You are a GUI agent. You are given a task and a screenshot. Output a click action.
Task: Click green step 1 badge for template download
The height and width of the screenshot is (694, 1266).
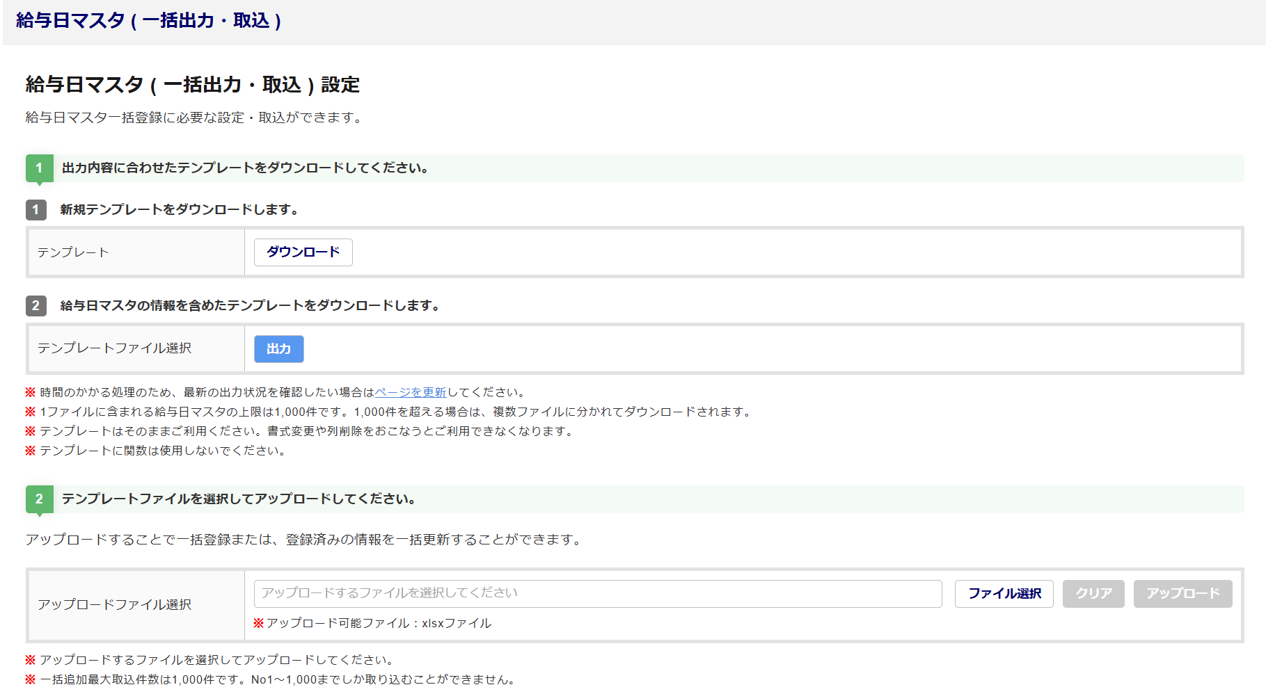pos(39,168)
